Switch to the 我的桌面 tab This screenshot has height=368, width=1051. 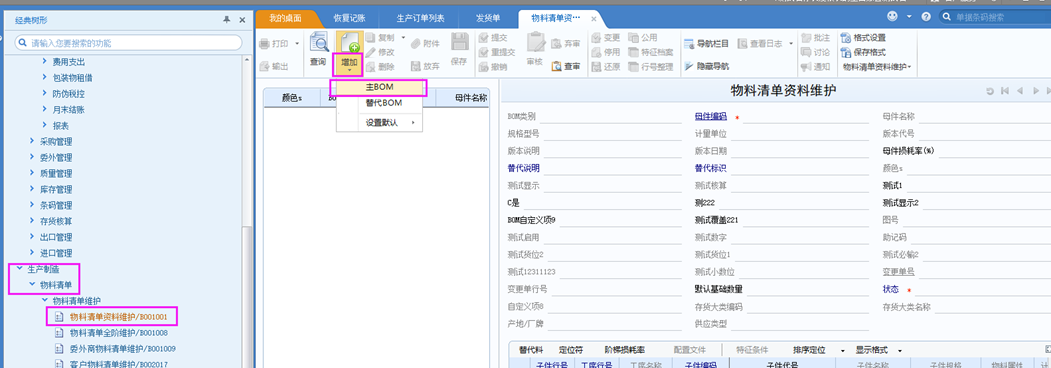tap(285, 18)
